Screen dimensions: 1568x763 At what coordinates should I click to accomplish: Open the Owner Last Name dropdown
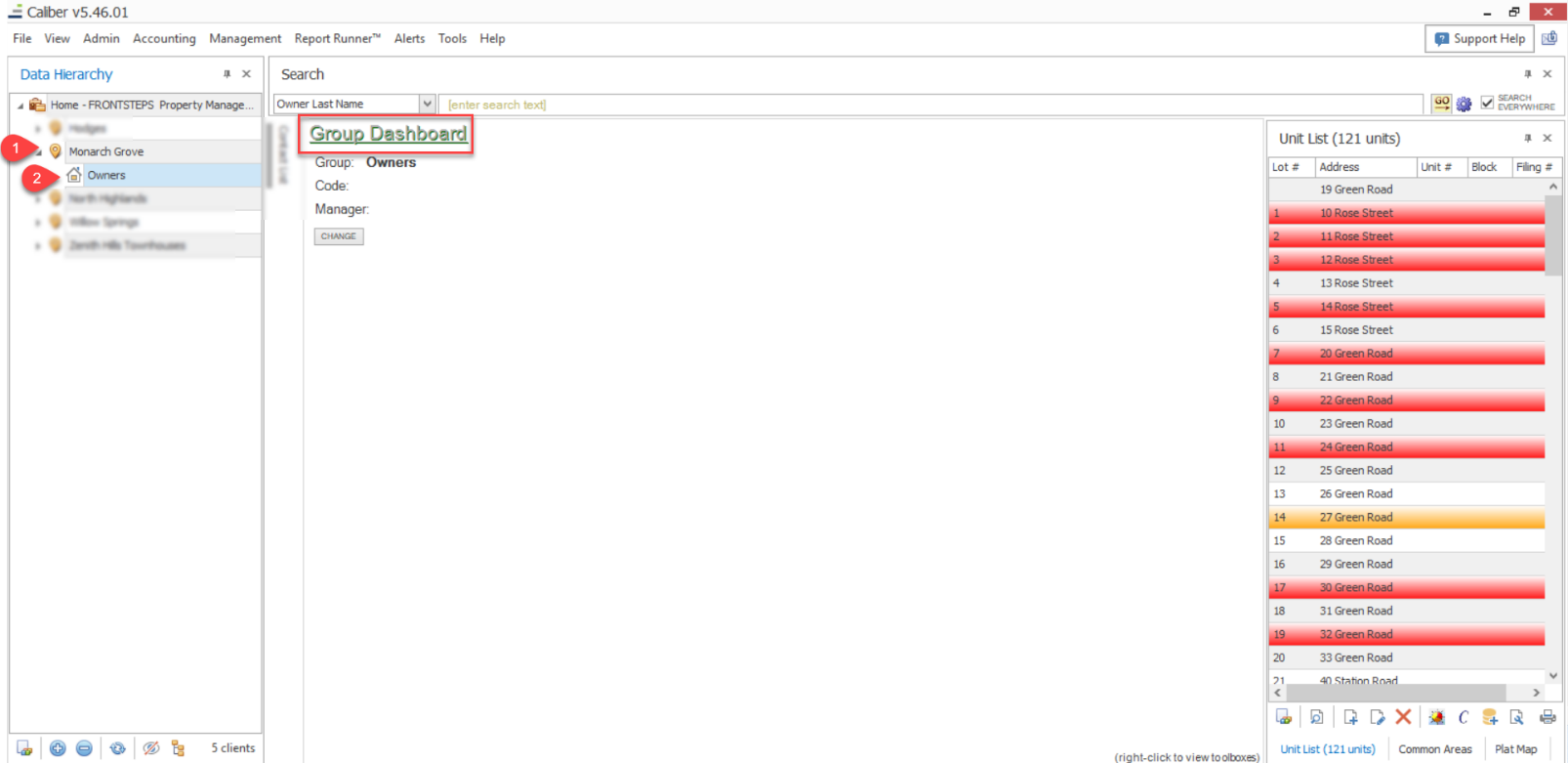pyautogui.click(x=427, y=104)
